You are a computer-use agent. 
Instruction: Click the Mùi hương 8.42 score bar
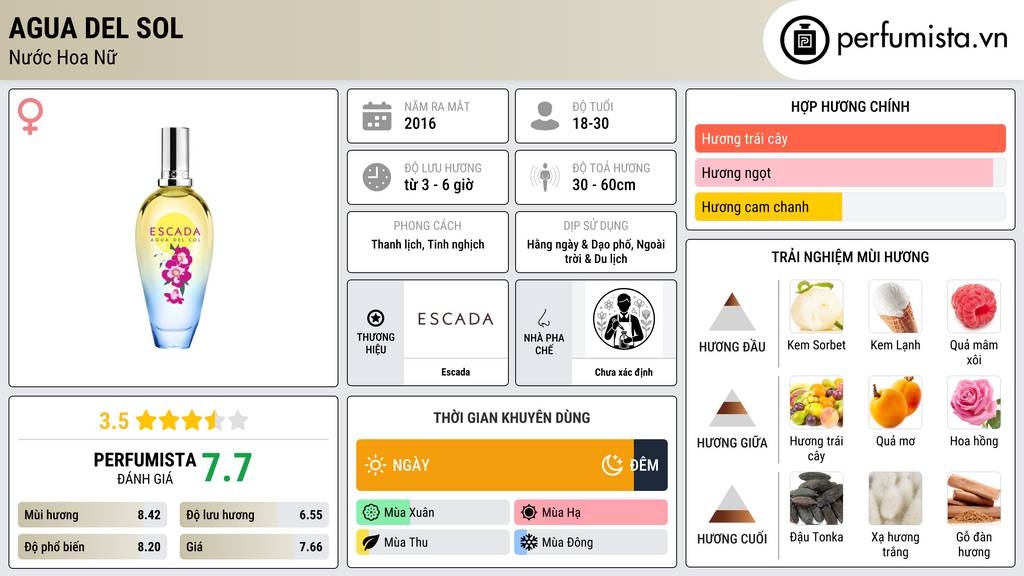92,515
